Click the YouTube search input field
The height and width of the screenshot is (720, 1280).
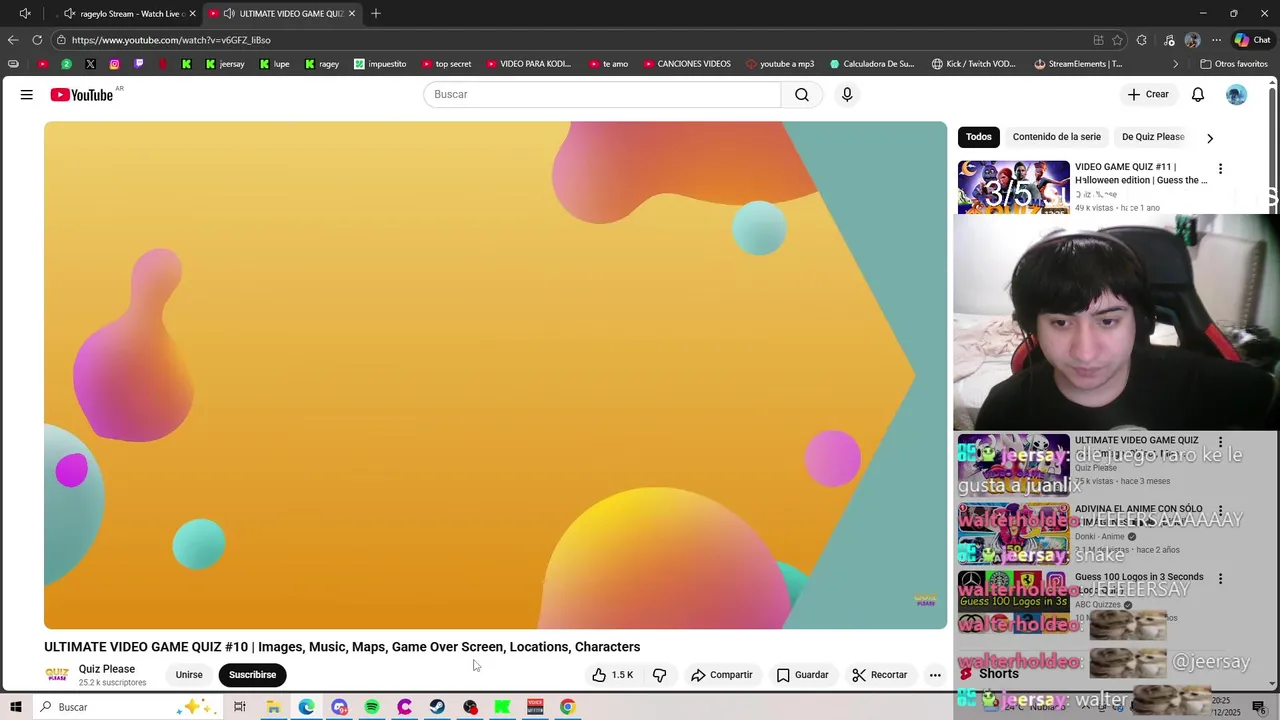(602, 94)
